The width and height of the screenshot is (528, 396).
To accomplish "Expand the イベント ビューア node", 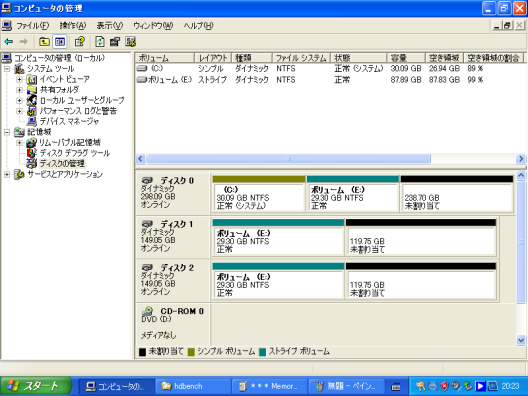I will click(20, 79).
